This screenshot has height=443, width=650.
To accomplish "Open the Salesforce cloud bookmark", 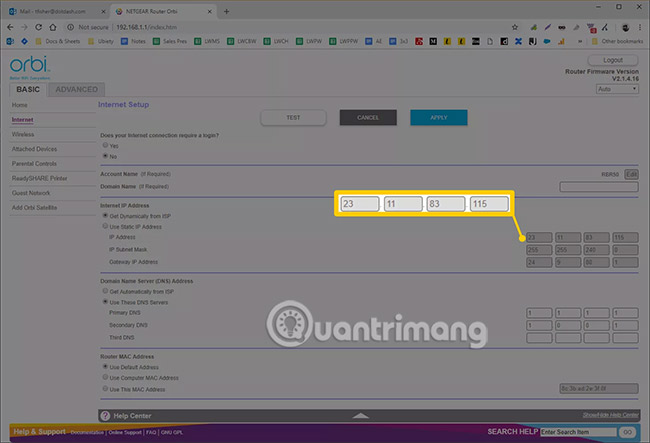I will click(x=547, y=41).
